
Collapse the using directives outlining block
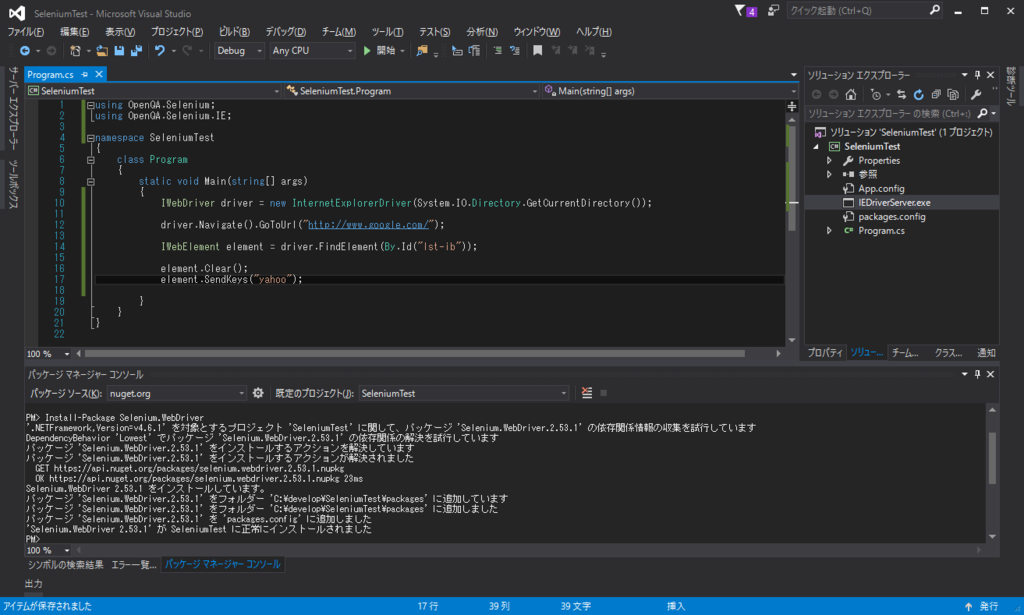pyautogui.click(x=91, y=105)
